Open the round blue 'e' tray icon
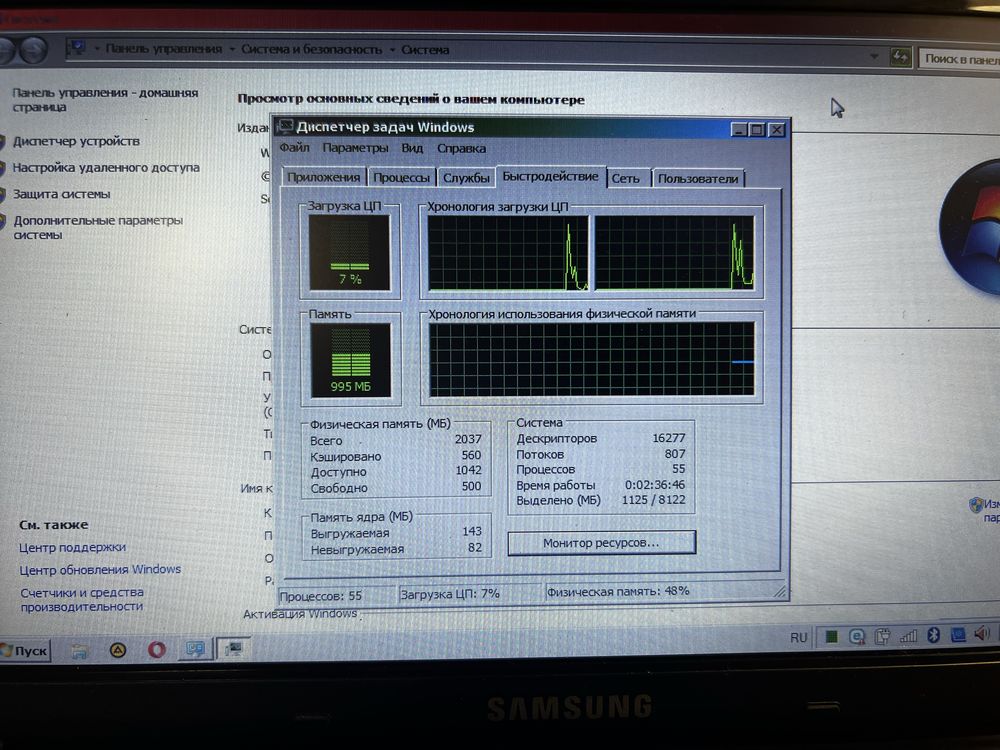The image size is (1000, 750). (x=857, y=636)
